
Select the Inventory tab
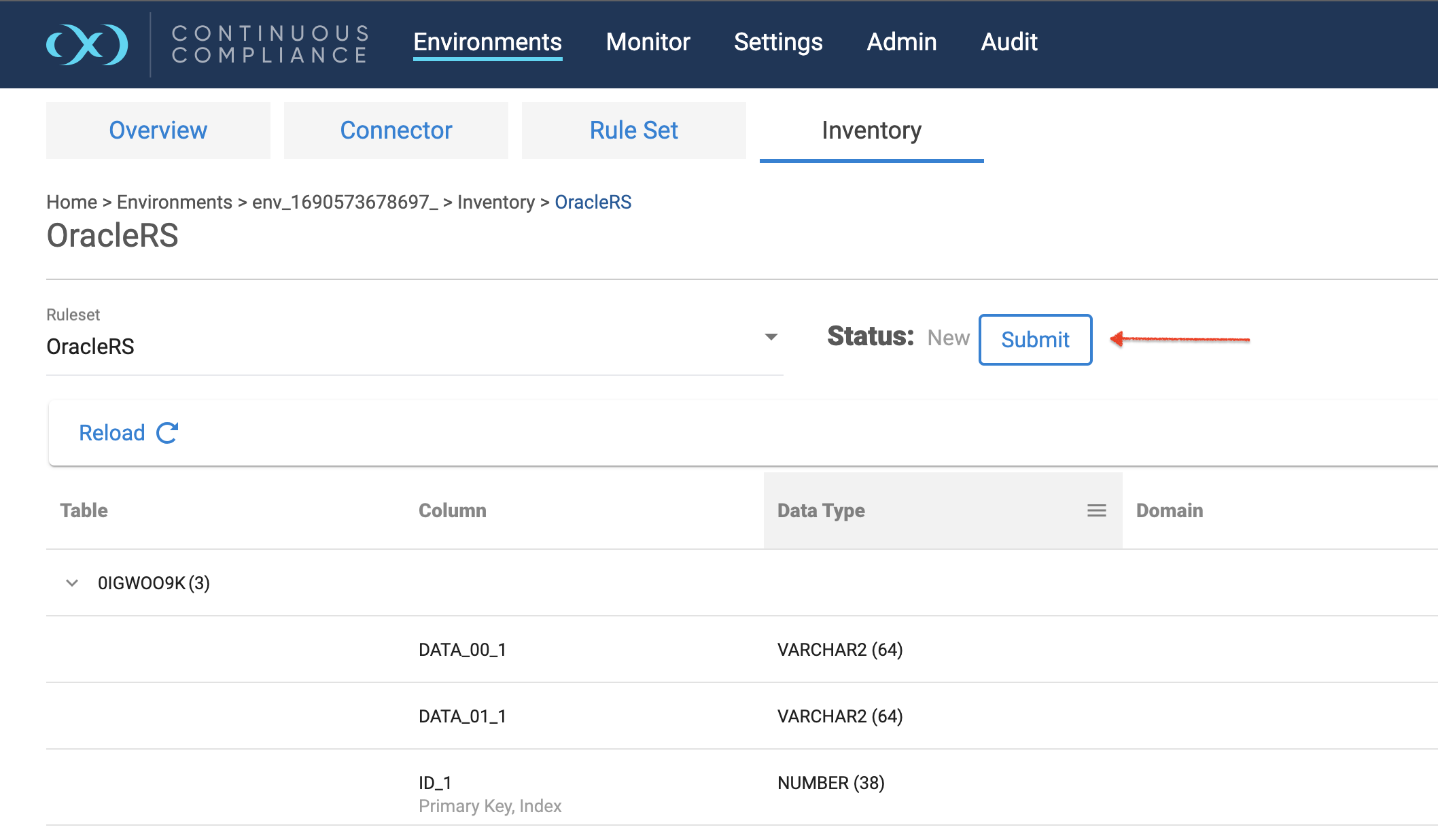(871, 130)
